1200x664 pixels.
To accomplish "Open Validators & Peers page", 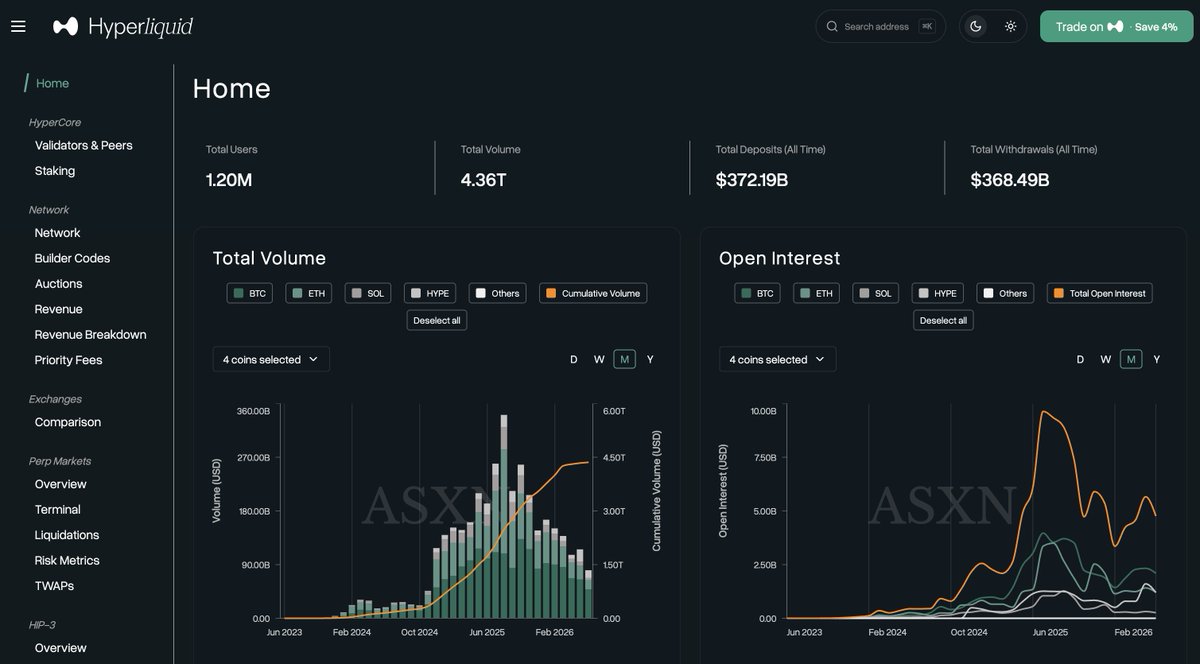I will tap(83, 145).
